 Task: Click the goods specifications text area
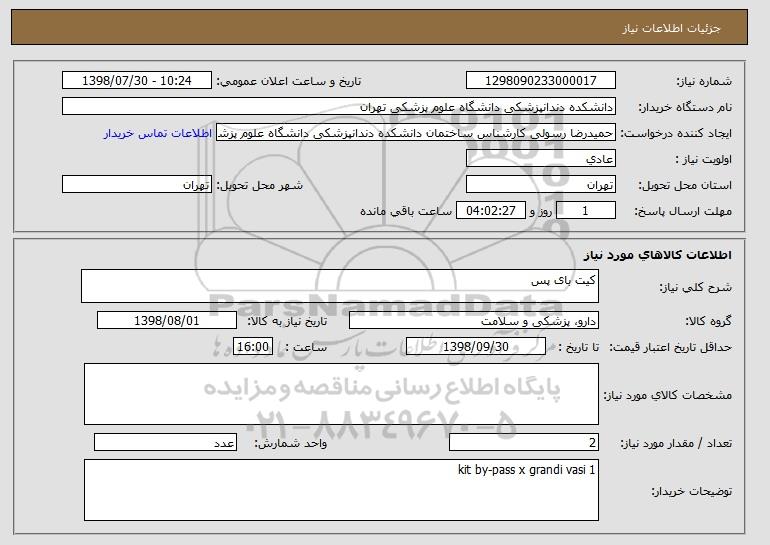point(341,394)
